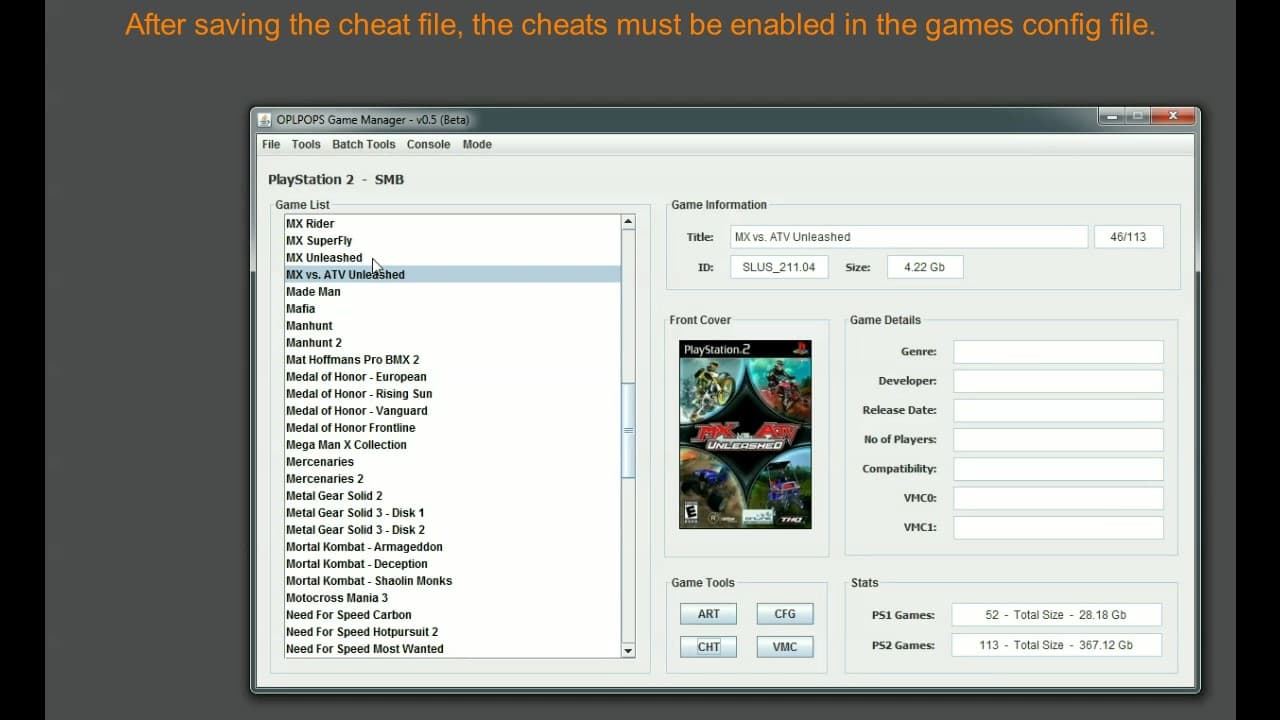Image resolution: width=1280 pixels, height=720 pixels.
Task: Select Mat Hoffmans Pro BMX 2
Action: pos(452,360)
